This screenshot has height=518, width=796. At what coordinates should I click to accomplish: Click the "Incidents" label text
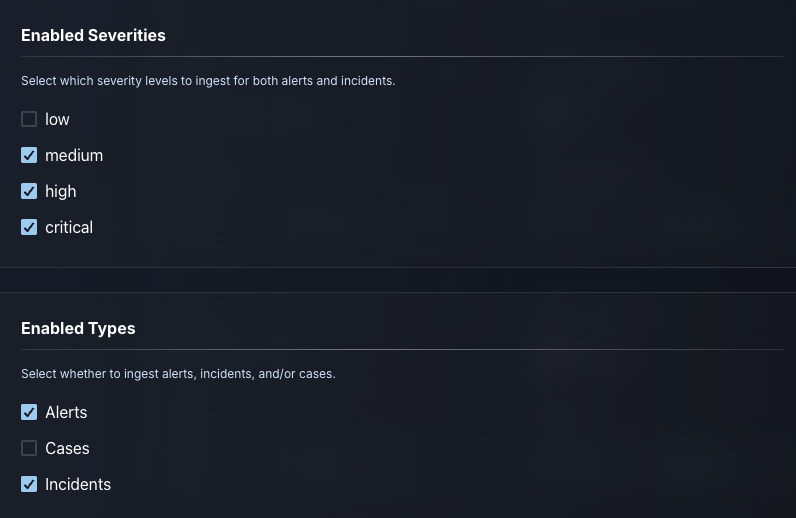point(78,484)
